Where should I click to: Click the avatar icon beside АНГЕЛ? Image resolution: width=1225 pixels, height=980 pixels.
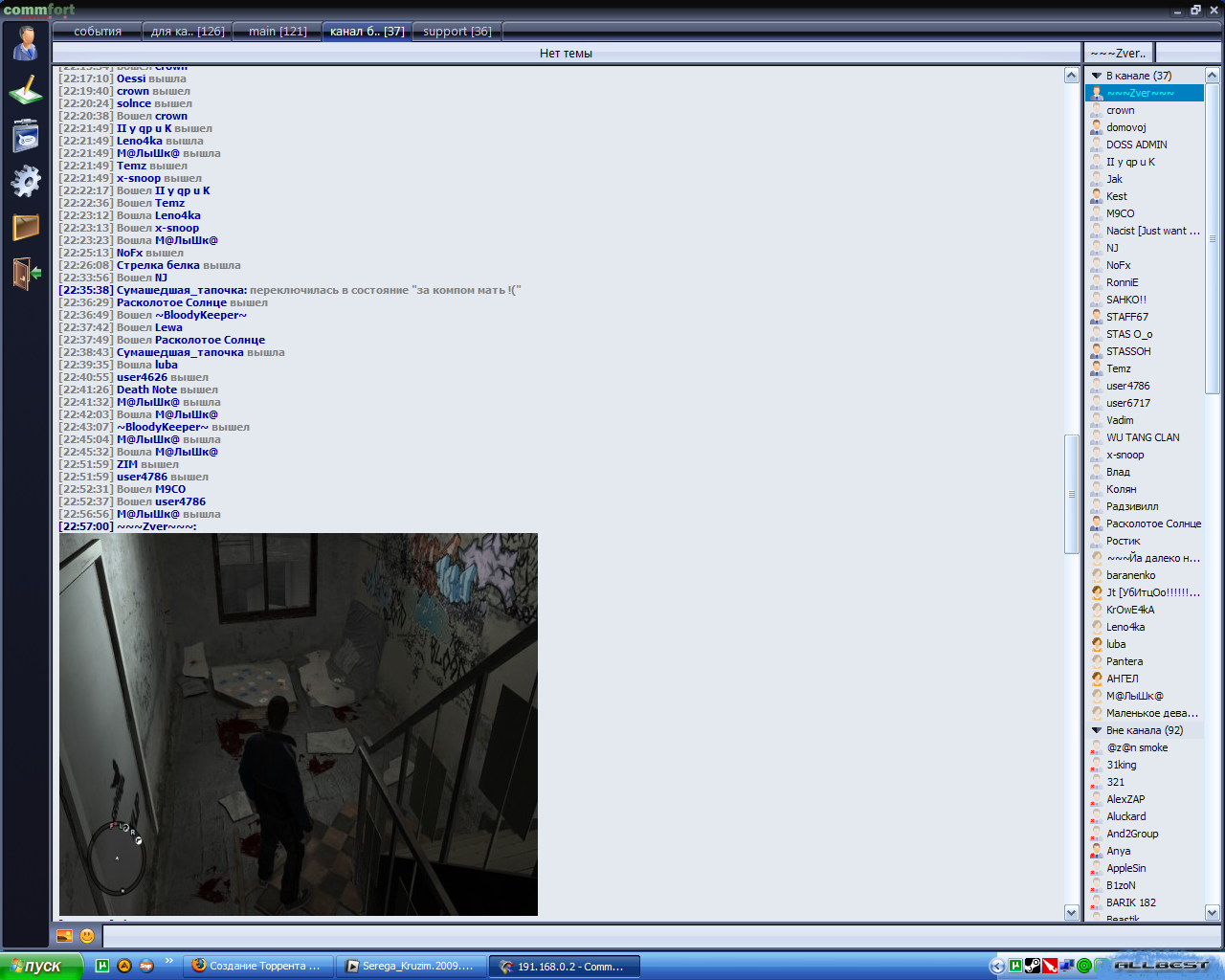[x=1097, y=679]
